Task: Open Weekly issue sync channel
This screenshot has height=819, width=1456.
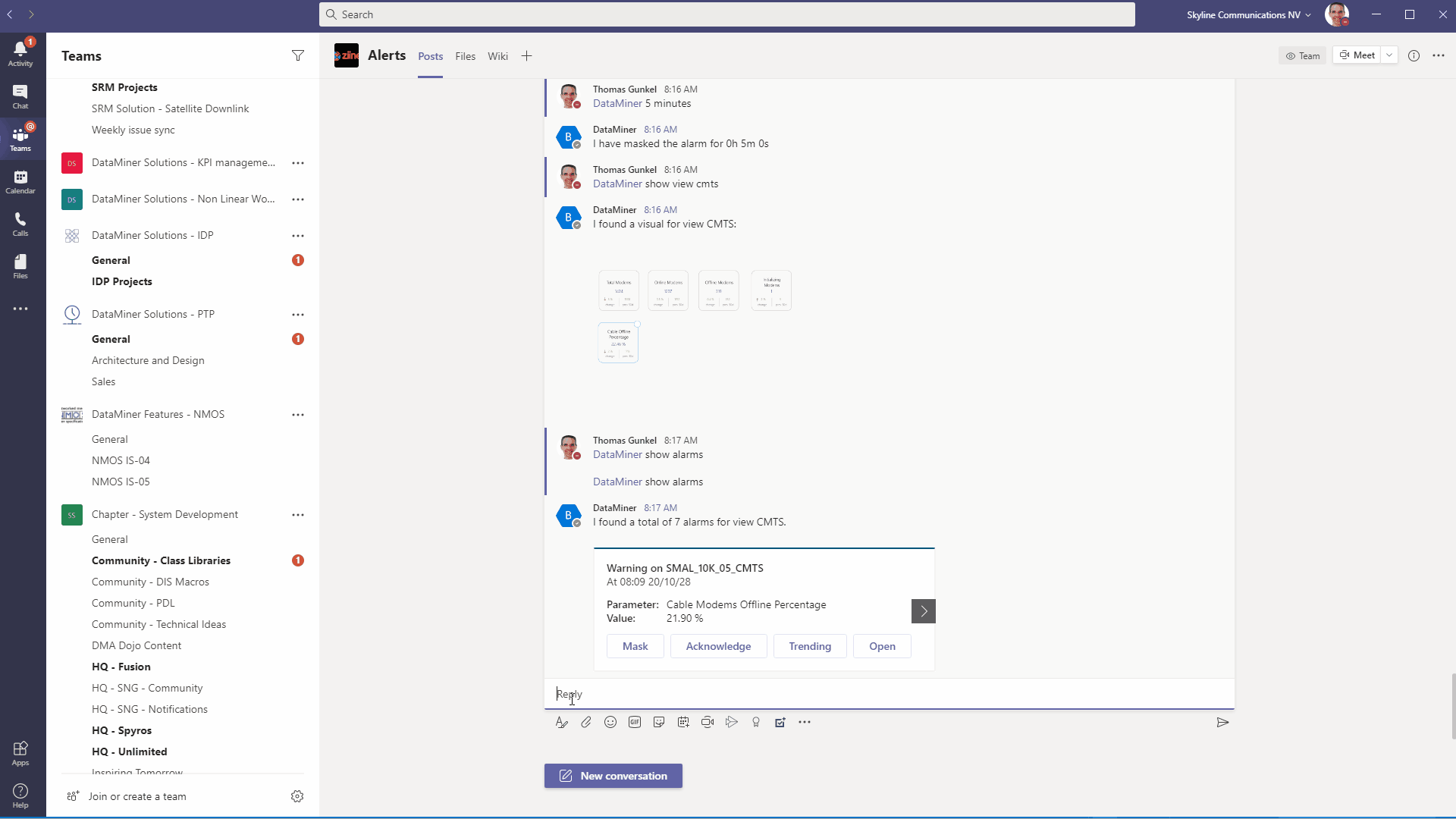Action: click(x=133, y=130)
